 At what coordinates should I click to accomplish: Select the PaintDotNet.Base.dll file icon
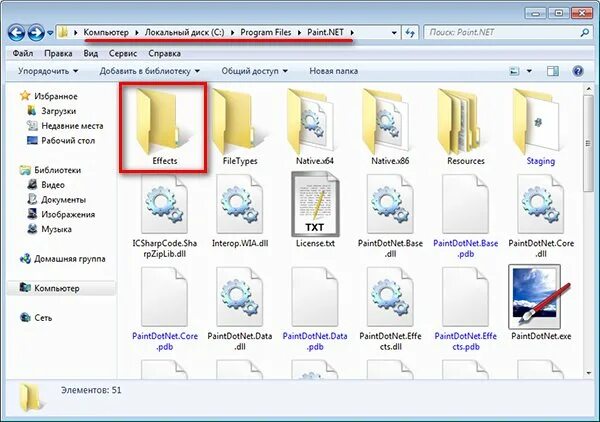point(390,204)
